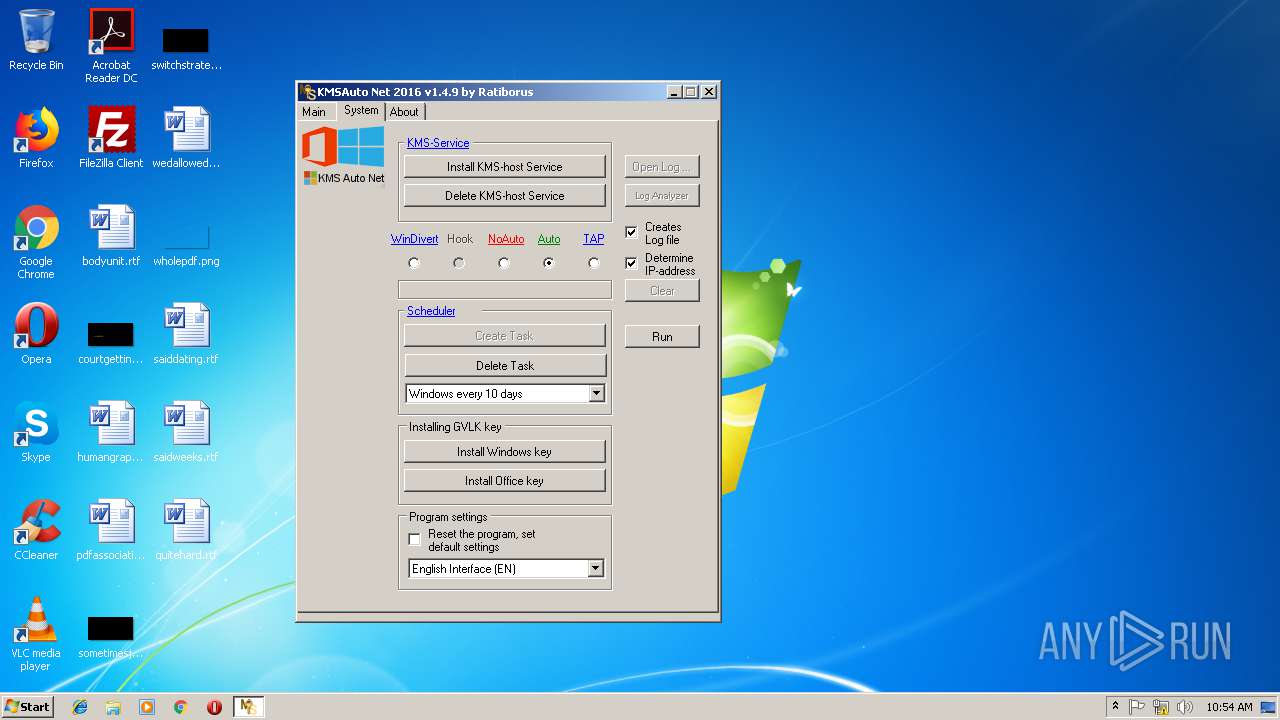The image size is (1280, 720).
Task: Click Action Center flag in tray
Action: [x=1137, y=707]
